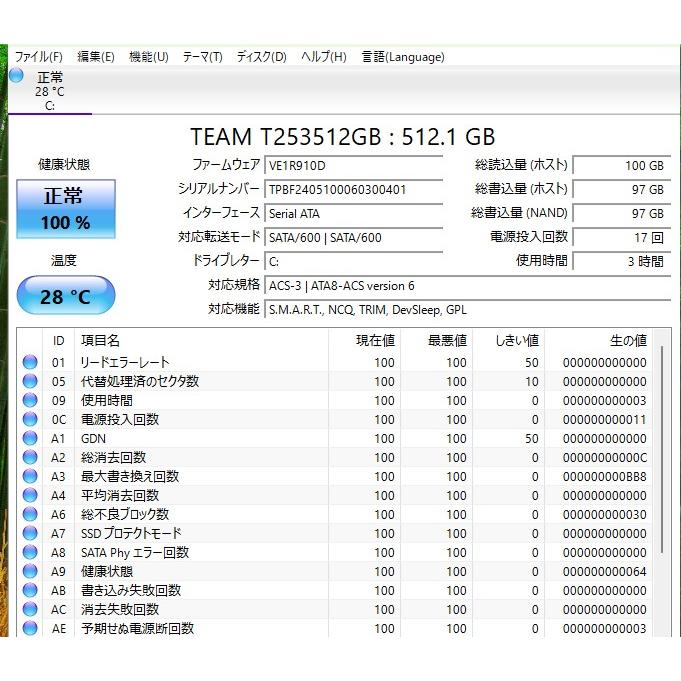Open the ディスク(D) menu
This screenshot has height=681, width=681.
pyautogui.click(x=261, y=57)
